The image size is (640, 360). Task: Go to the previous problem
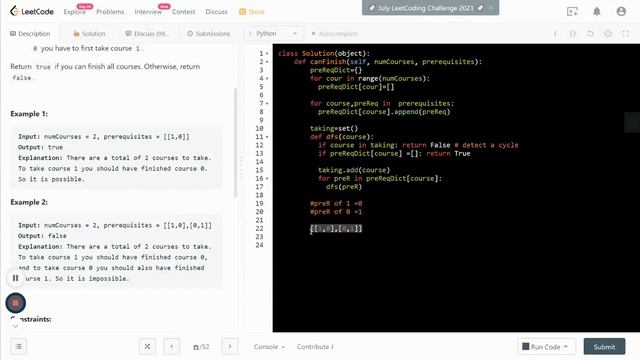pyautogui.click(x=171, y=347)
